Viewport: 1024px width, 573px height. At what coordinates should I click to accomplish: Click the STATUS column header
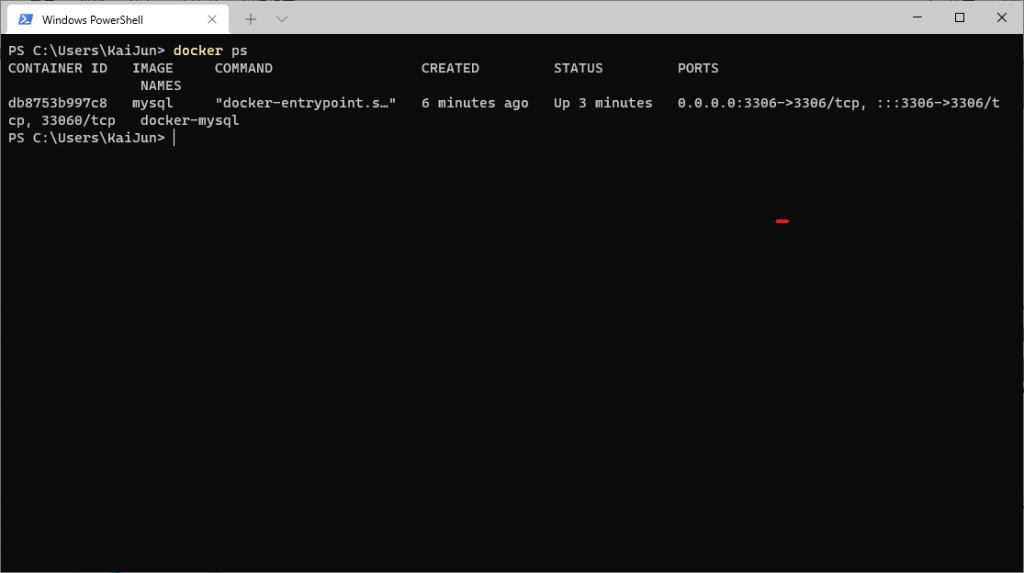[578, 68]
